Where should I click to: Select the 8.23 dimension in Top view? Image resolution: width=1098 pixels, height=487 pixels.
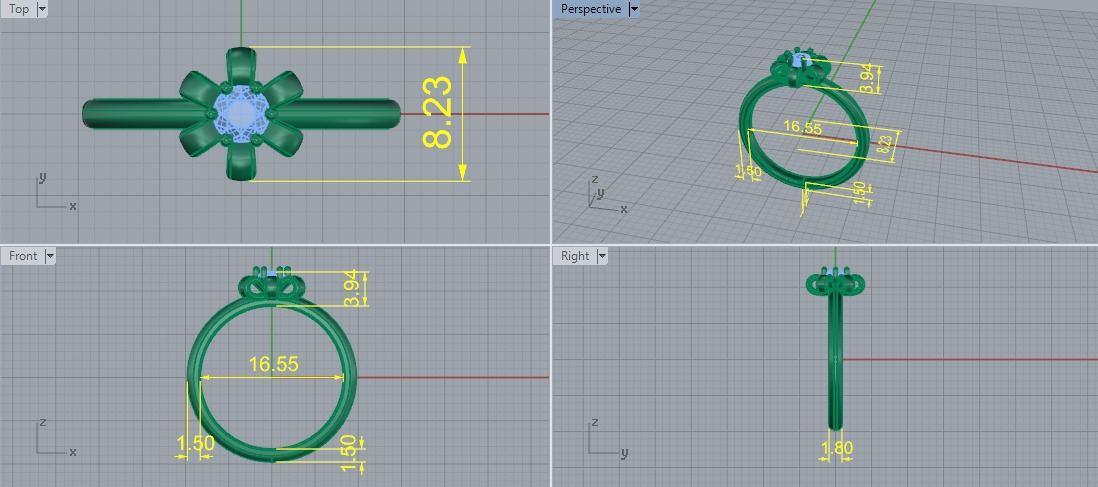click(438, 113)
